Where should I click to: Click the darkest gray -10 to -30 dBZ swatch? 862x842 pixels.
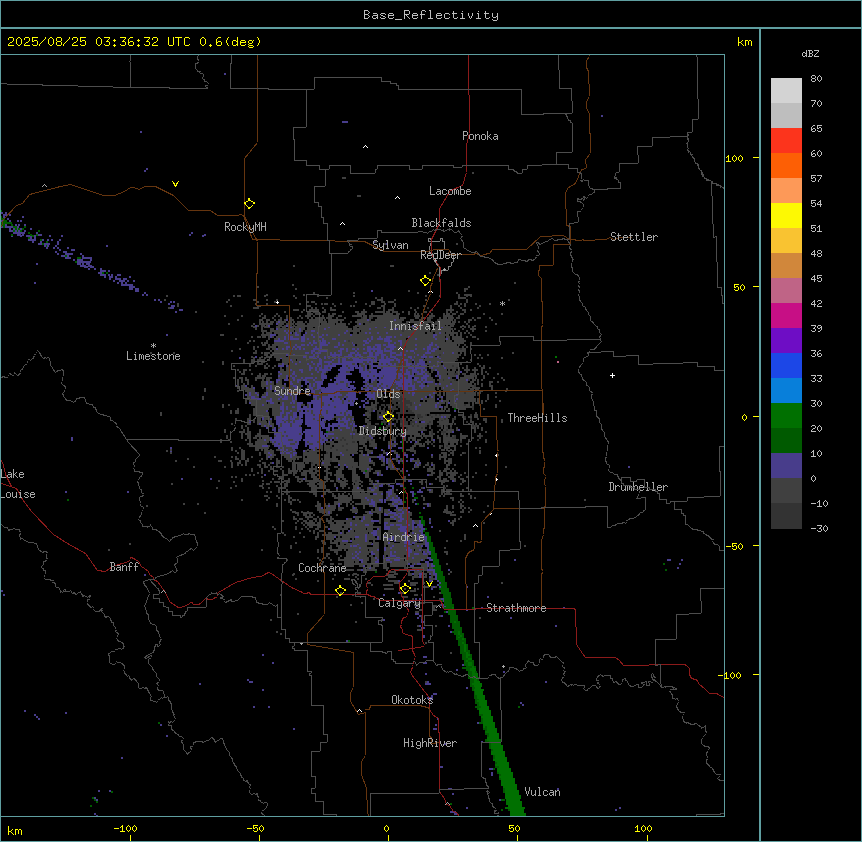[786, 516]
